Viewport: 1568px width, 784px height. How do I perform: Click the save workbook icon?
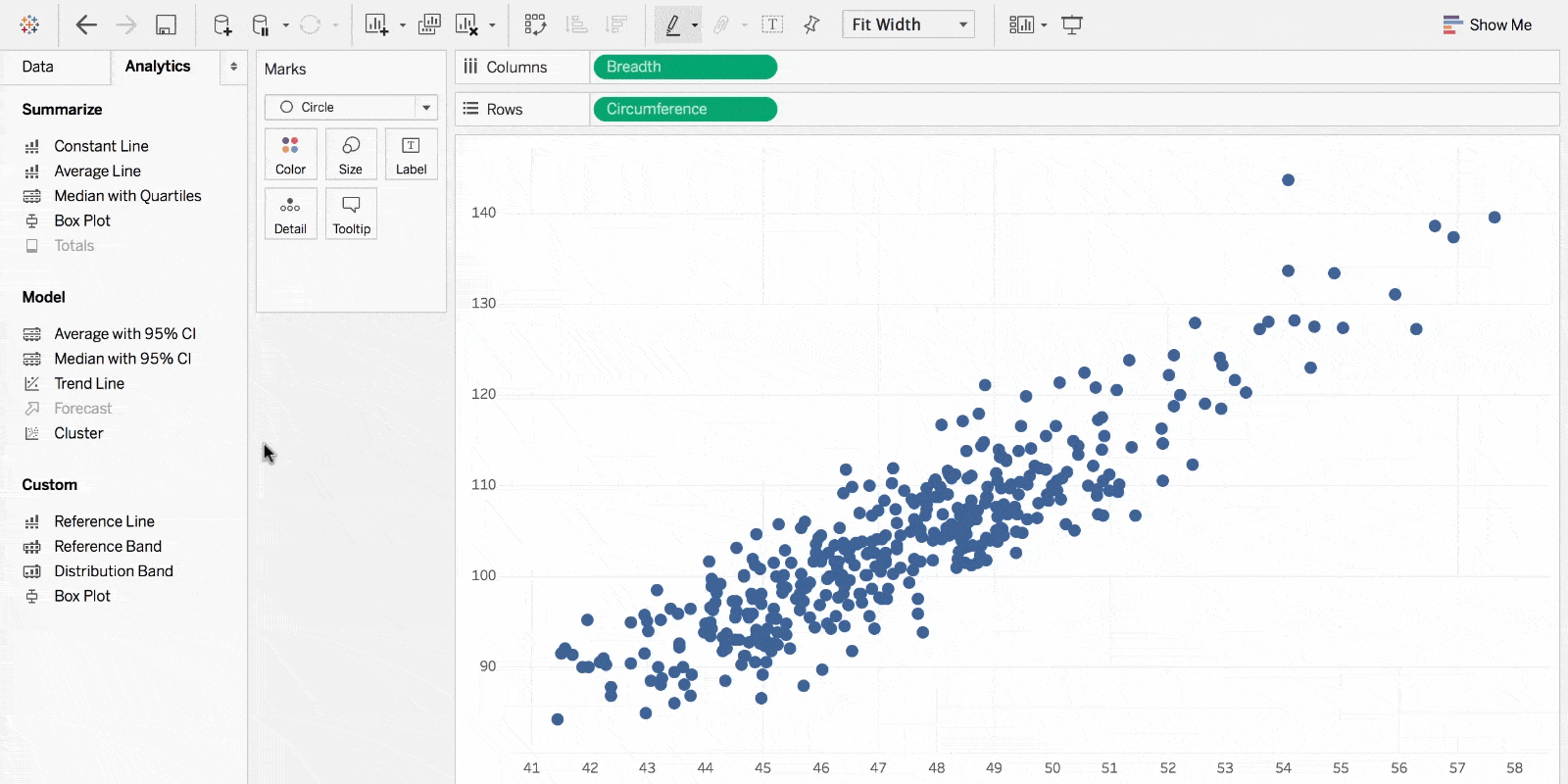click(x=166, y=25)
